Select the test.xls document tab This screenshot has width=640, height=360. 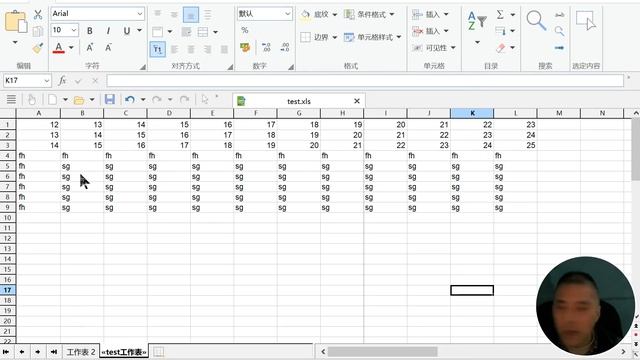point(298,101)
